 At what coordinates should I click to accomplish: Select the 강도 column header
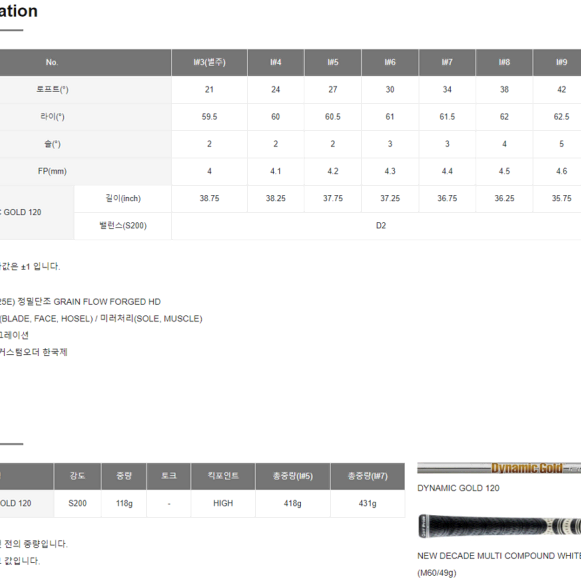77,476
